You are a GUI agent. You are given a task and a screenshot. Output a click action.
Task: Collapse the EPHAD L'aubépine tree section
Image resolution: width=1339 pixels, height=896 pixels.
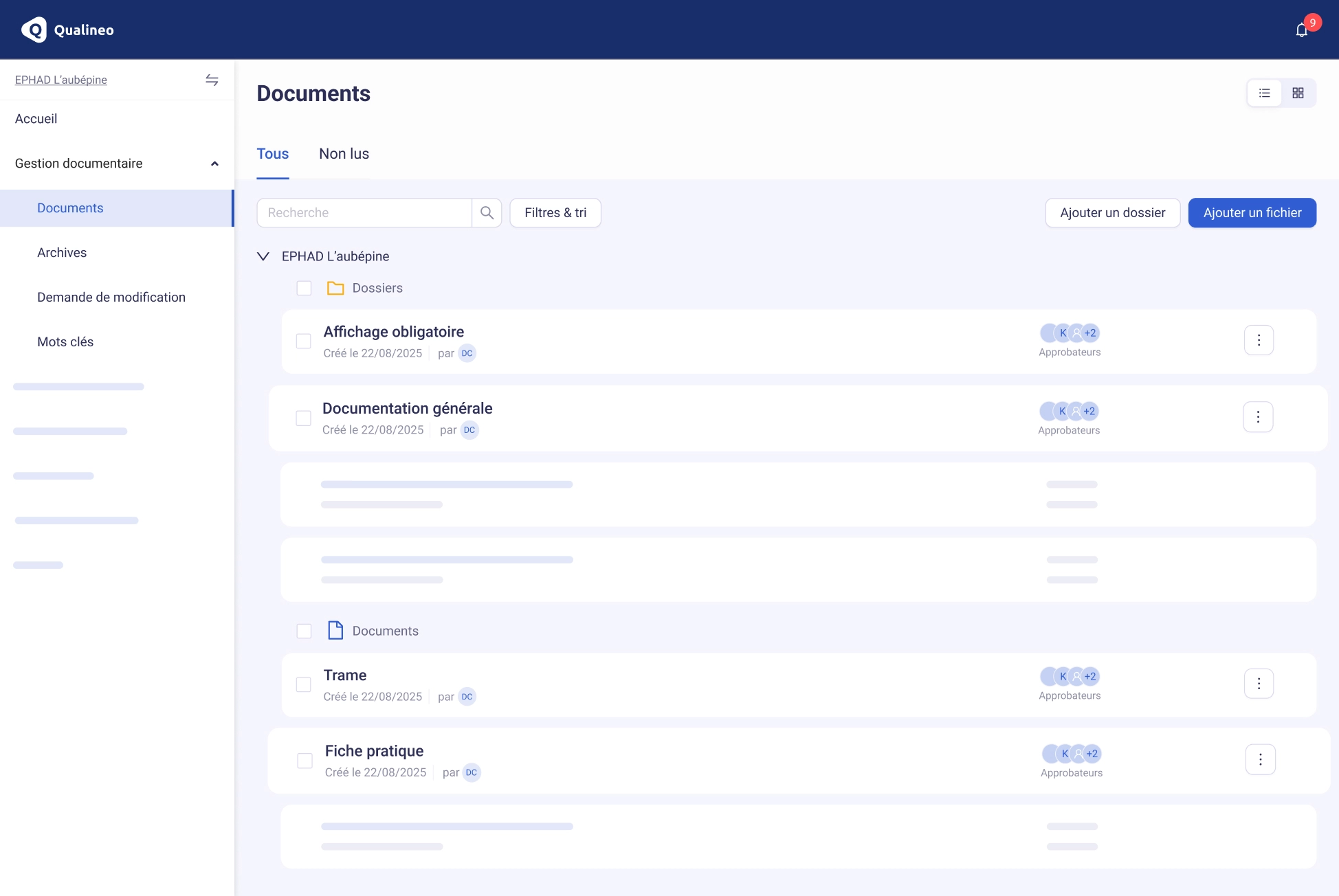click(x=263, y=256)
